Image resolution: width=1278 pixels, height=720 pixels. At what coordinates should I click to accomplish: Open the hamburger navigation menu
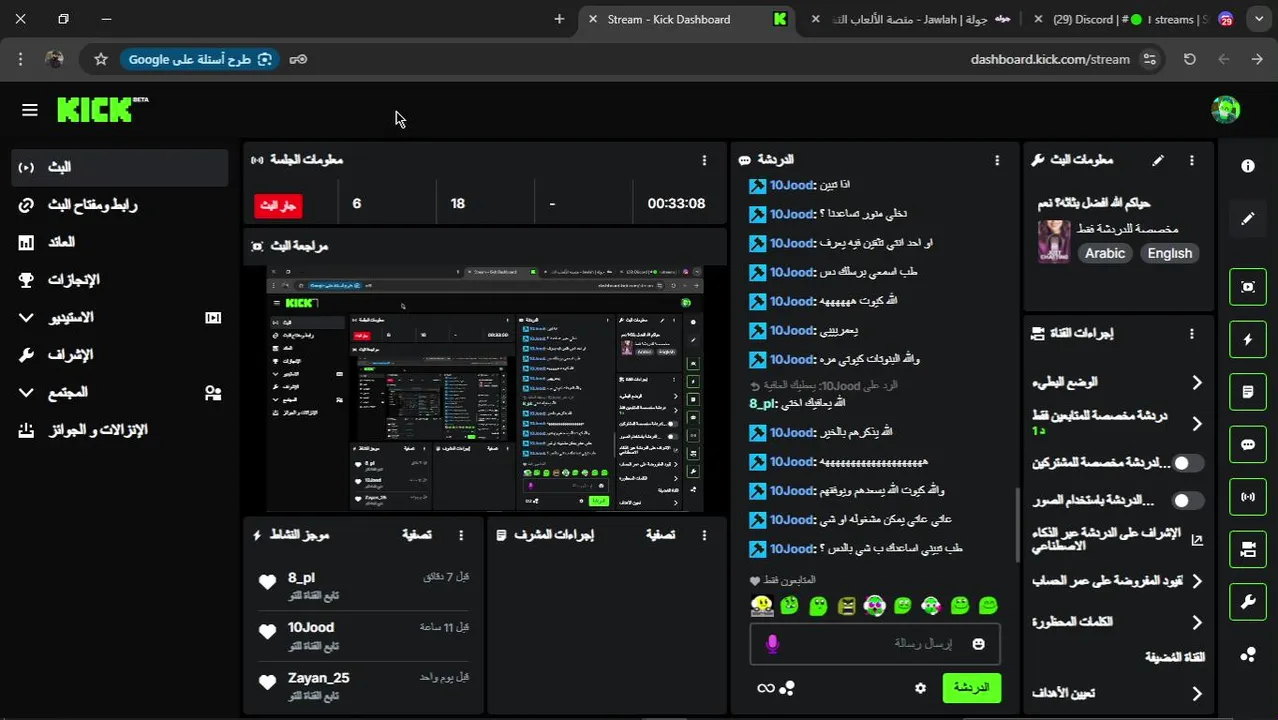29,110
